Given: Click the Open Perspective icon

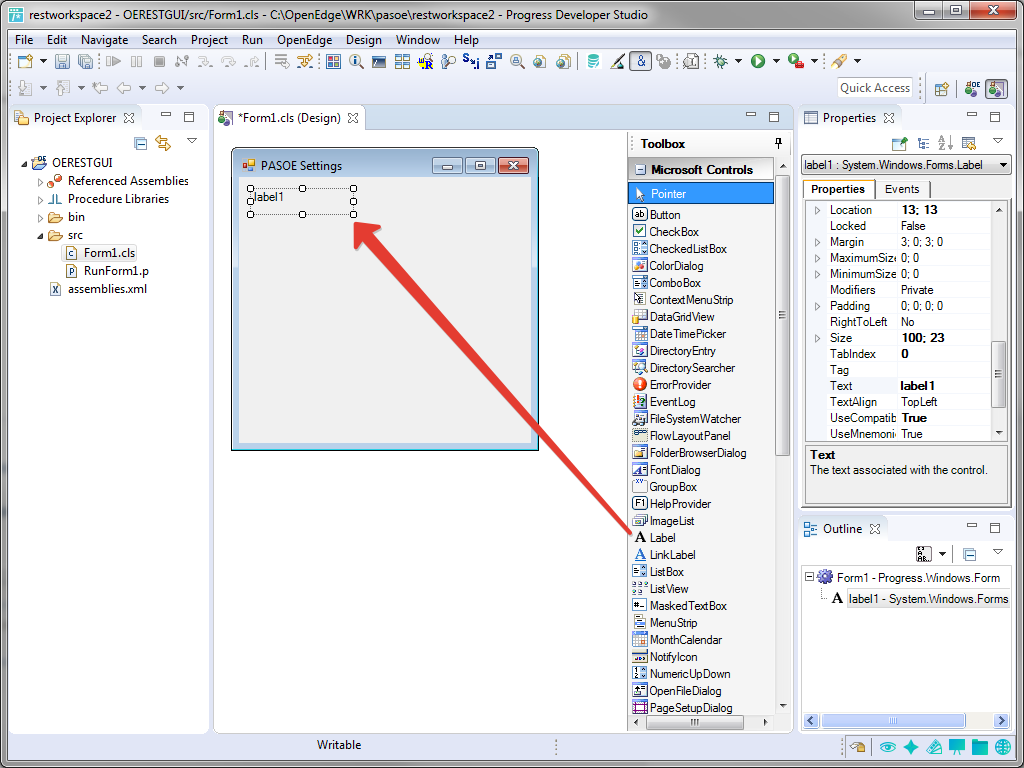Looking at the screenshot, I should click(x=941, y=89).
